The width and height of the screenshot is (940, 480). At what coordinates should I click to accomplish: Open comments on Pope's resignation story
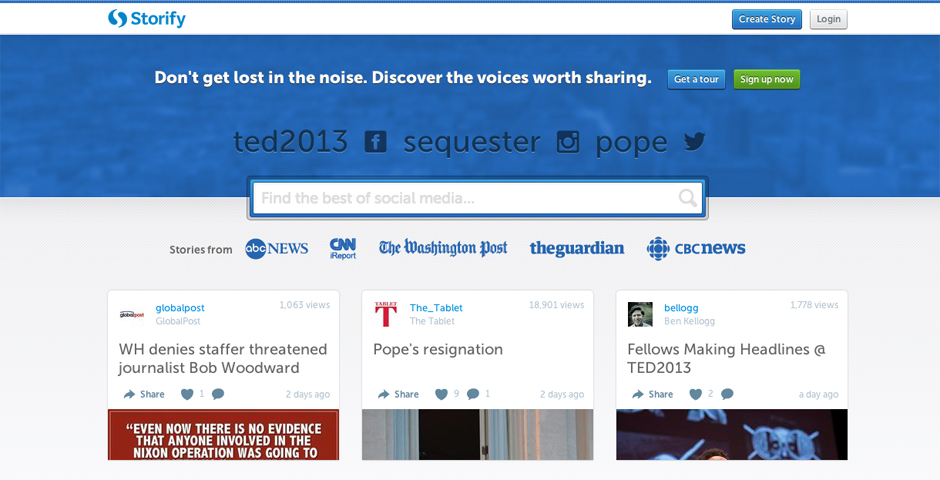[x=473, y=394]
